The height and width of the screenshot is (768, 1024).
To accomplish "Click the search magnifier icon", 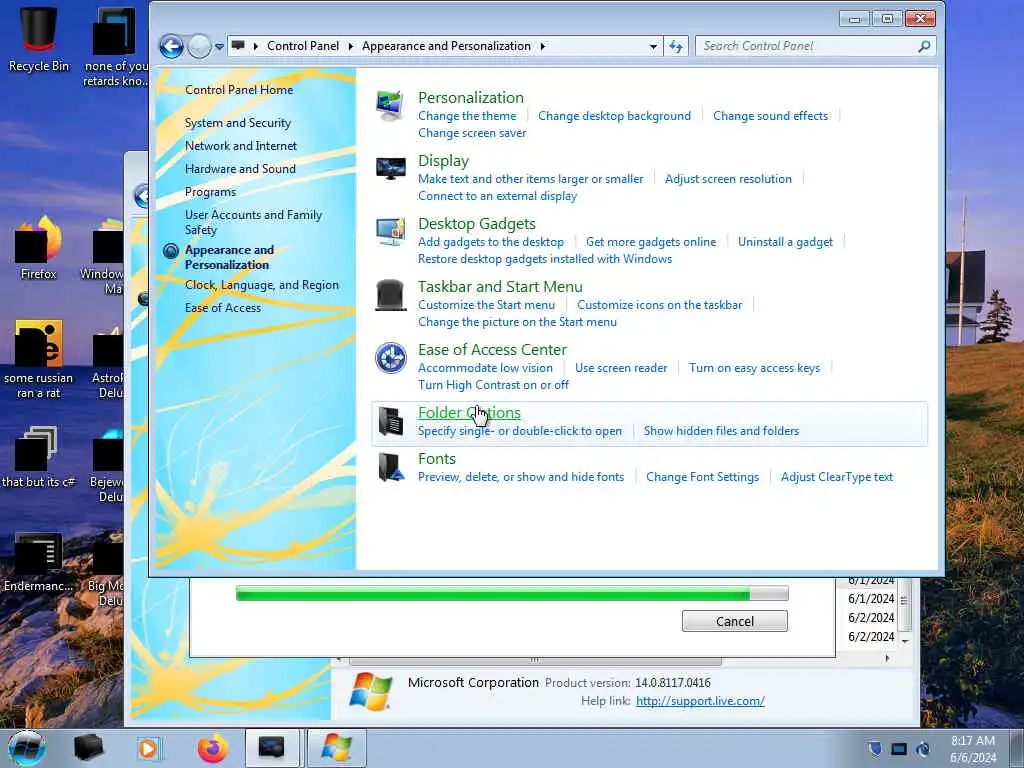I will pos(924,46).
